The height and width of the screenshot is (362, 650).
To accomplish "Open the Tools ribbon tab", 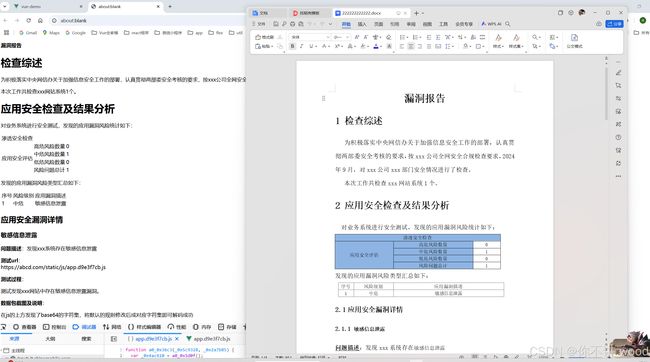I will click(x=444, y=24).
